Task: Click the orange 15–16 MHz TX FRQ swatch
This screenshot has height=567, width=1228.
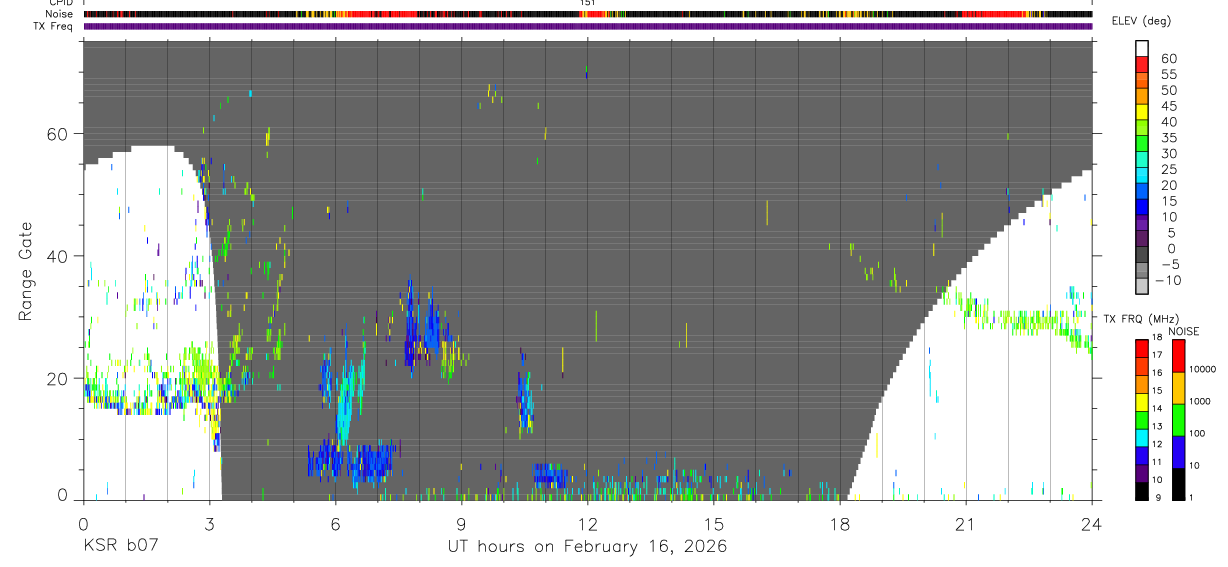Action: (x=1142, y=383)
